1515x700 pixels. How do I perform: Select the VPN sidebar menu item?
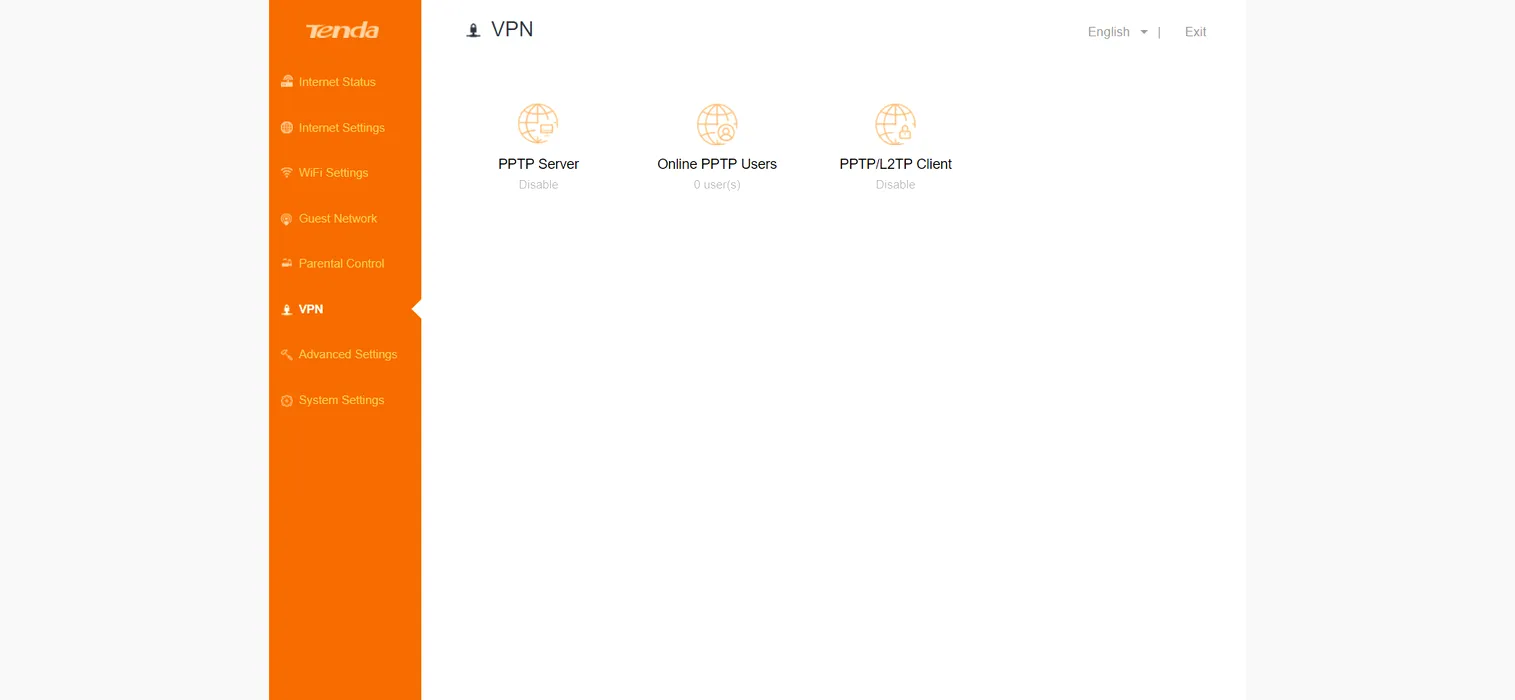[x=311, y=309]
